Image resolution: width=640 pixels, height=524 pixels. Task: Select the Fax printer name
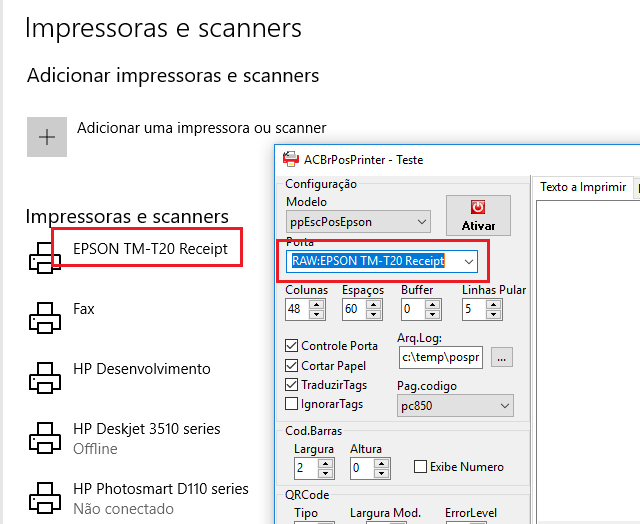[84, 309]
